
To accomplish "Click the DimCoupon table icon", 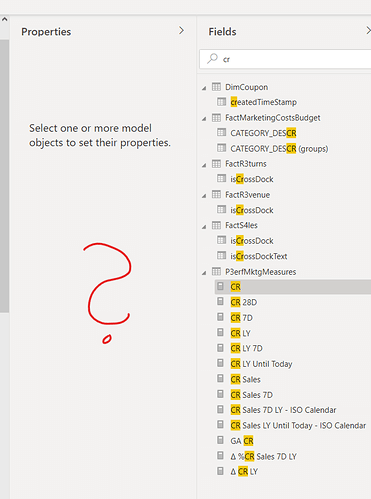I will point(216,87).
